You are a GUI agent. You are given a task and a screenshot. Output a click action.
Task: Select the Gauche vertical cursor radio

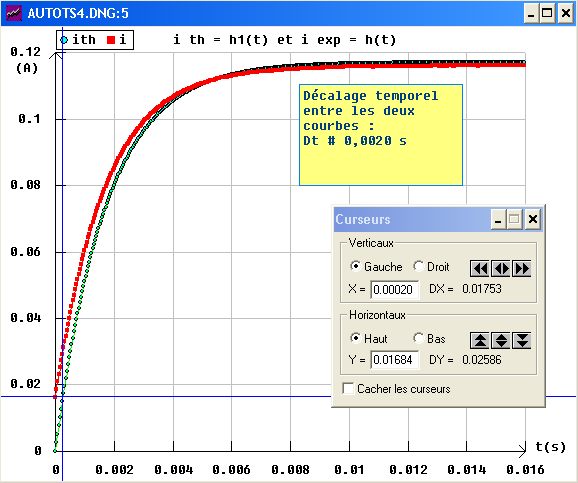355,266
